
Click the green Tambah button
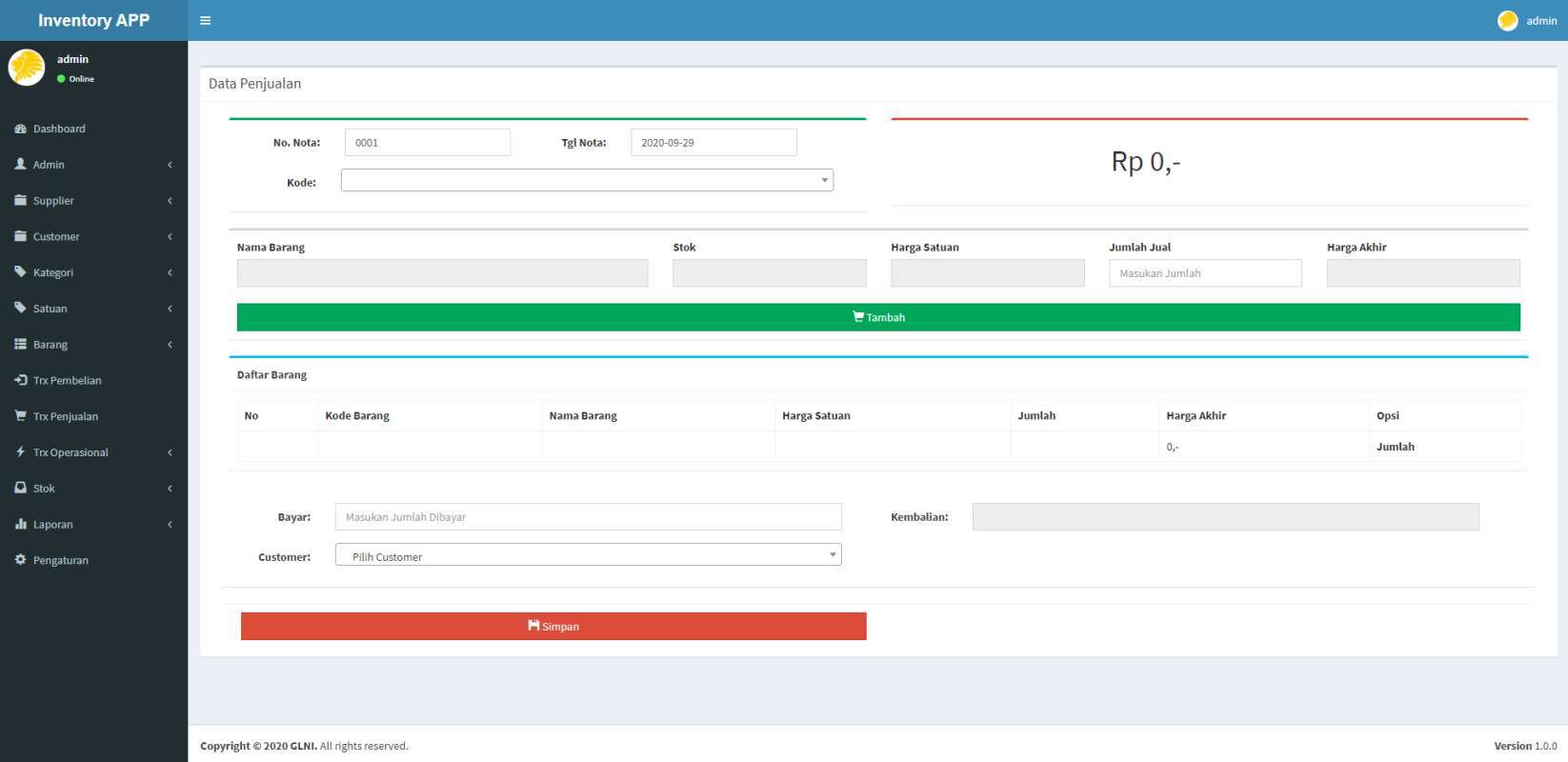tap(878, 317)
